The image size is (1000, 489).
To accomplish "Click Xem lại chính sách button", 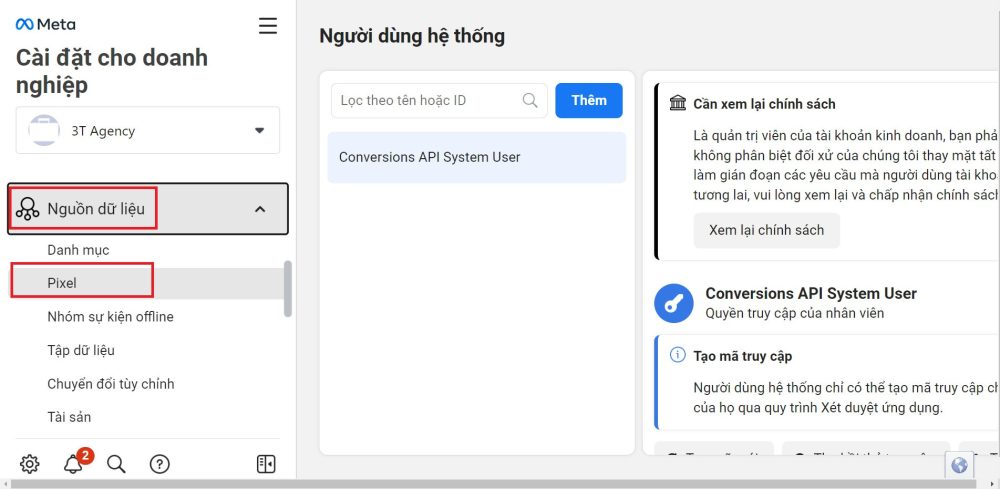I will tap(767, 230).
